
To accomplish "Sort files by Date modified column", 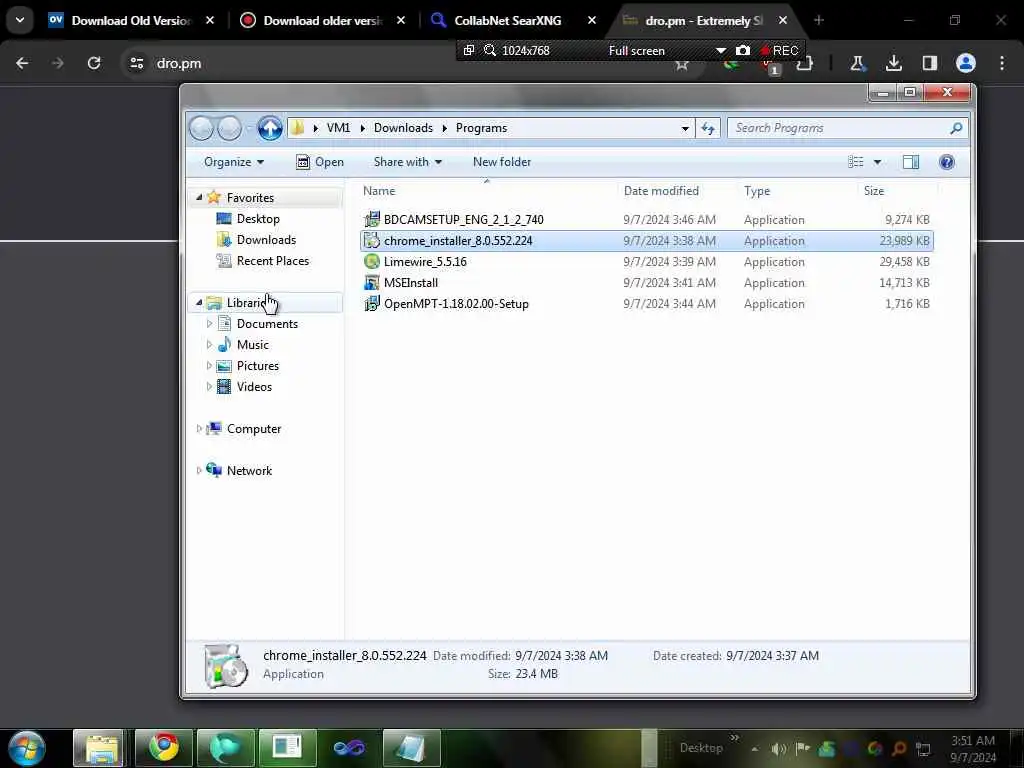I will (x=661, y=191).
